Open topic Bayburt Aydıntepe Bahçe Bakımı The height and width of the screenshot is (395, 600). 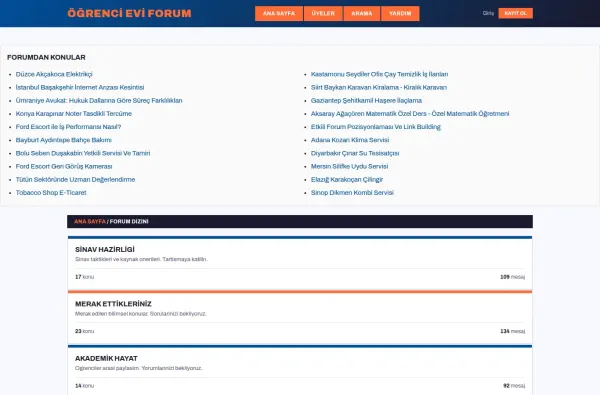click(x=64, y=140)
